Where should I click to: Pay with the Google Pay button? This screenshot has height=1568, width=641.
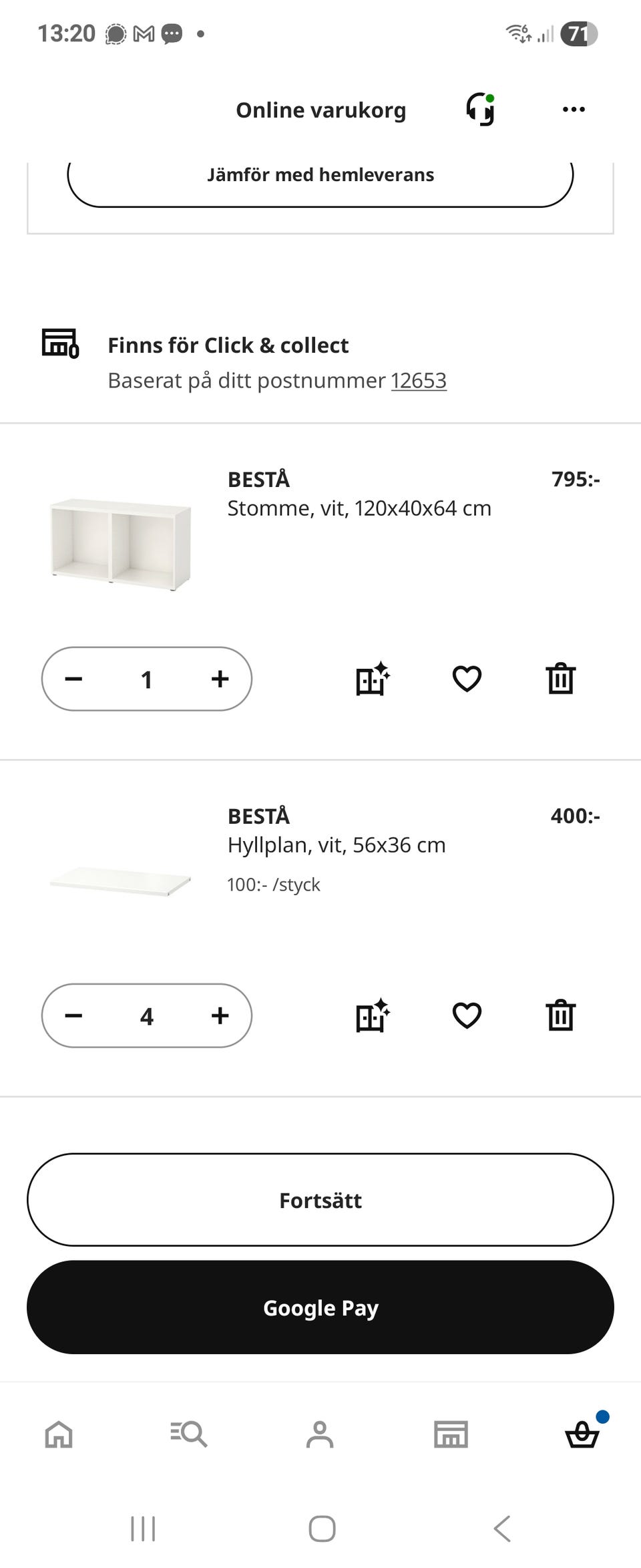[320, 1307]
